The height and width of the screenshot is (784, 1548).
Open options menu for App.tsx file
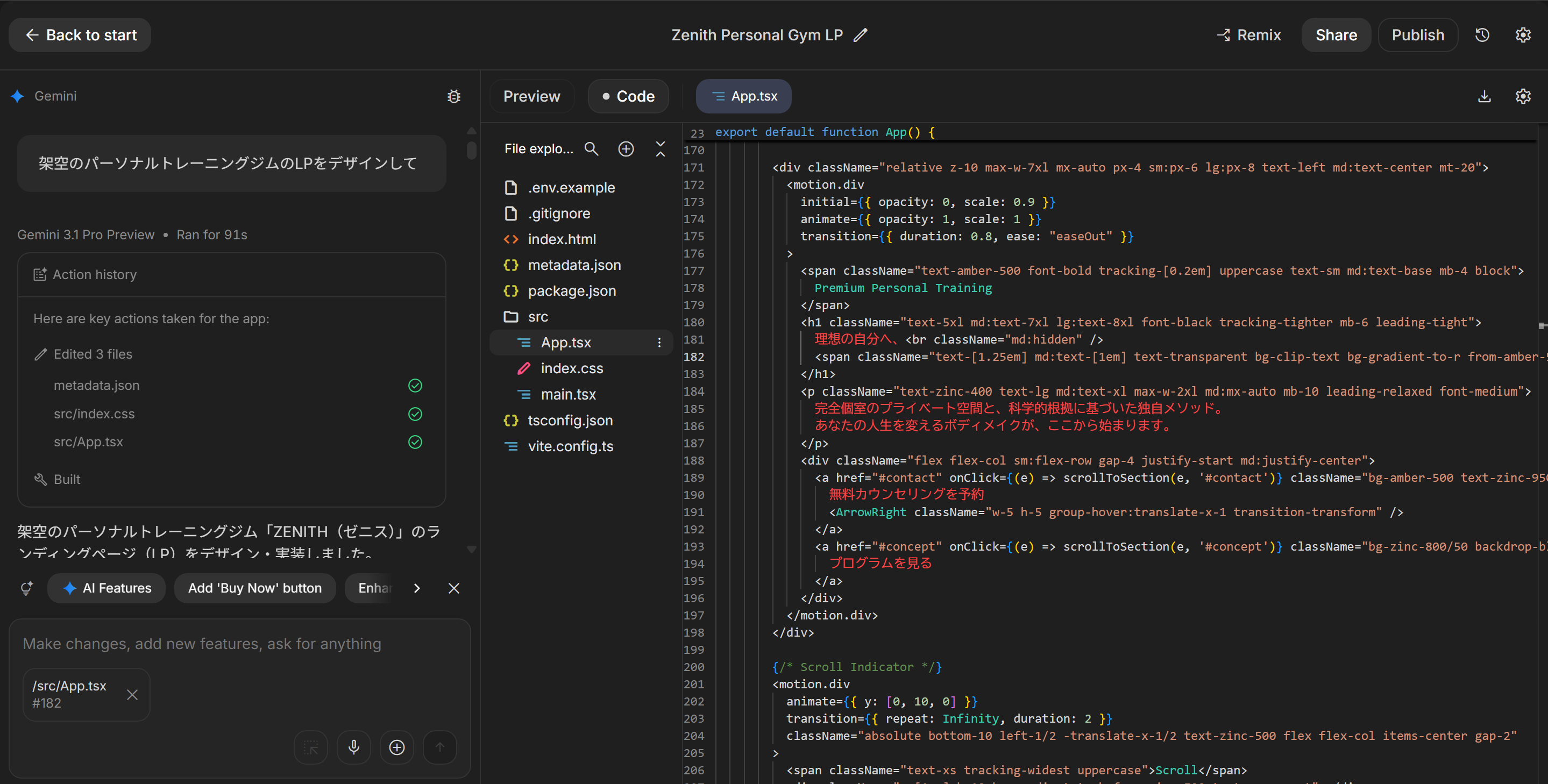660,343
